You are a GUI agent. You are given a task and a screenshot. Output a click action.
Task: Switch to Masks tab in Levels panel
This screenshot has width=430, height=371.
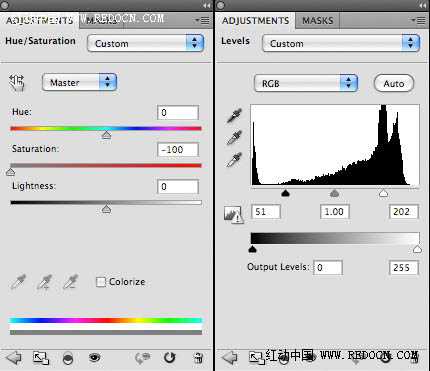[x=317, y=21]
